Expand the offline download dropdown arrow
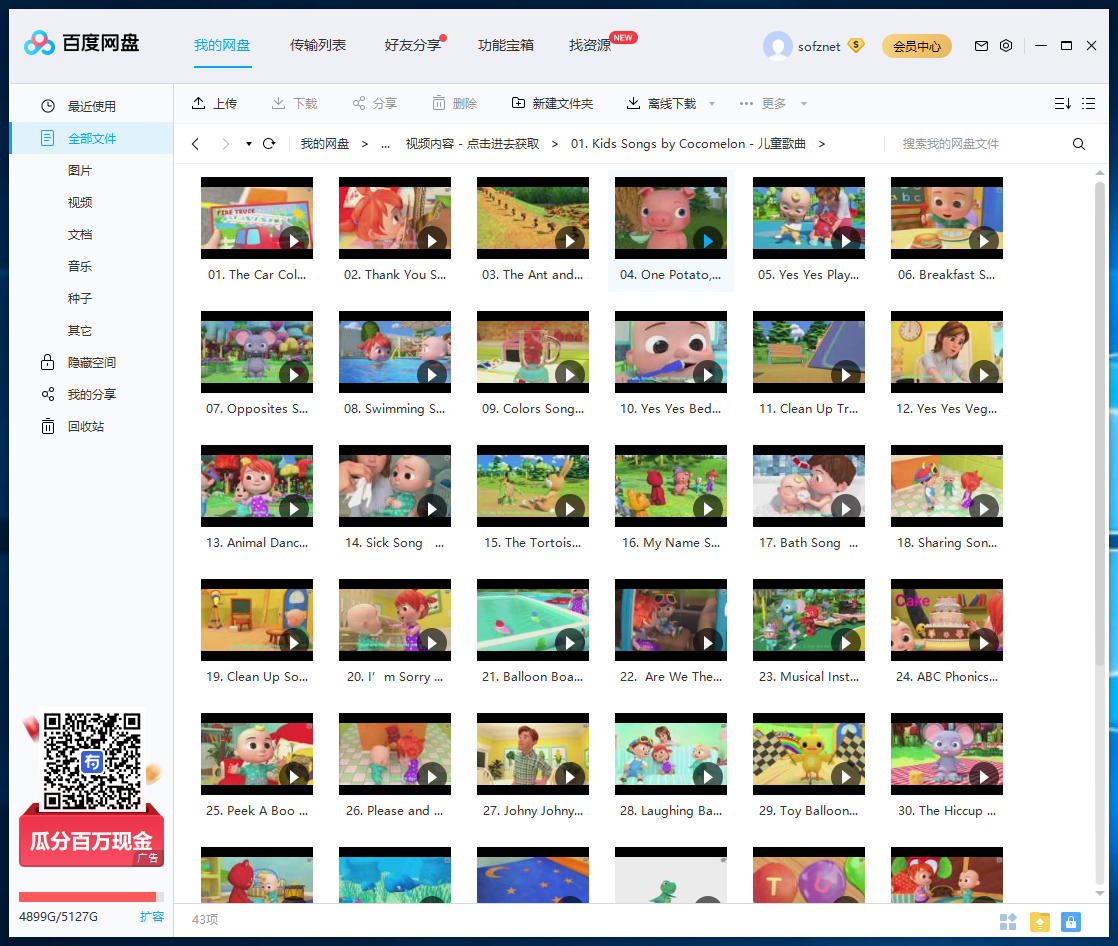 coord(712,104)
